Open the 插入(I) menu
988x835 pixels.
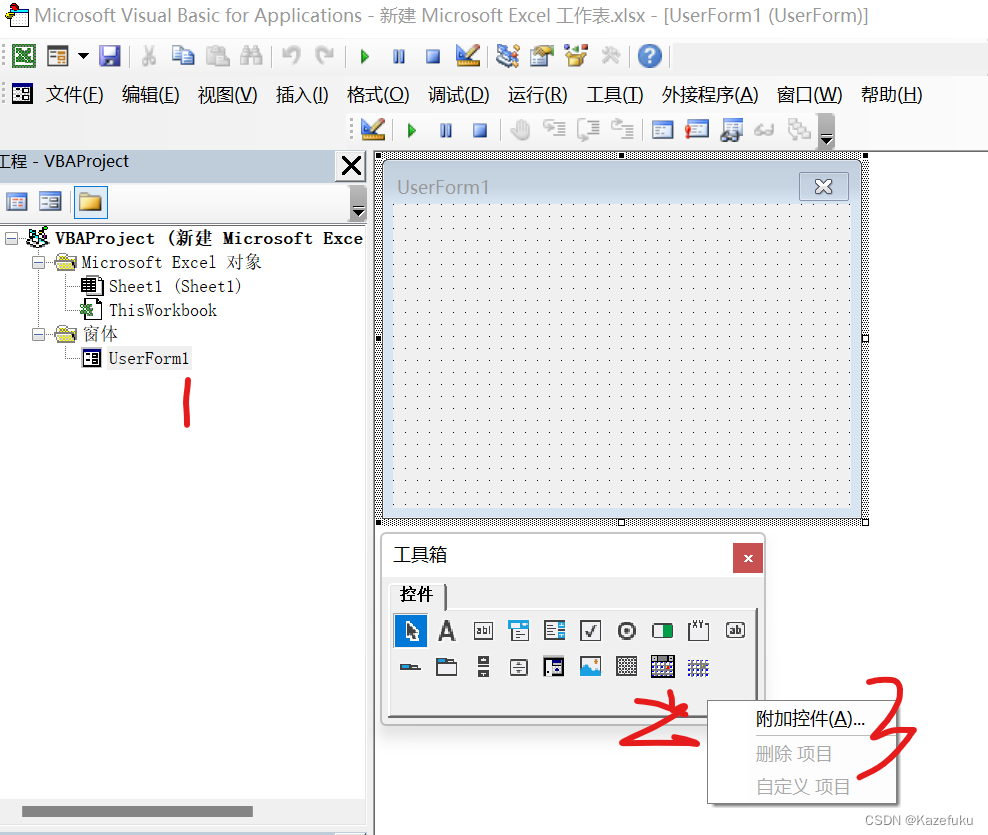(x=302, y=95)
